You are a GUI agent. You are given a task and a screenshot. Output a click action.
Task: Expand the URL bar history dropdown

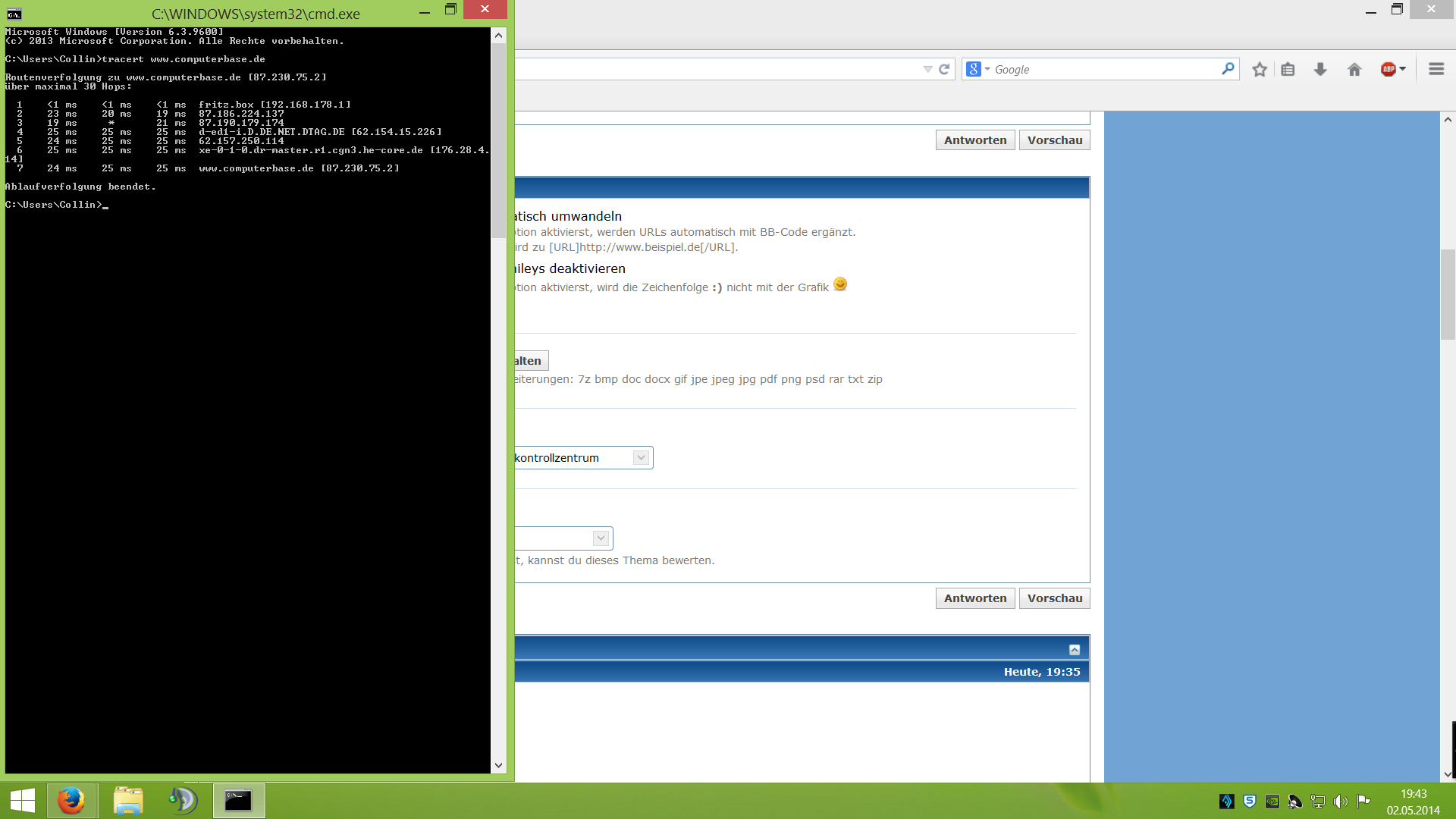(927, 69)
